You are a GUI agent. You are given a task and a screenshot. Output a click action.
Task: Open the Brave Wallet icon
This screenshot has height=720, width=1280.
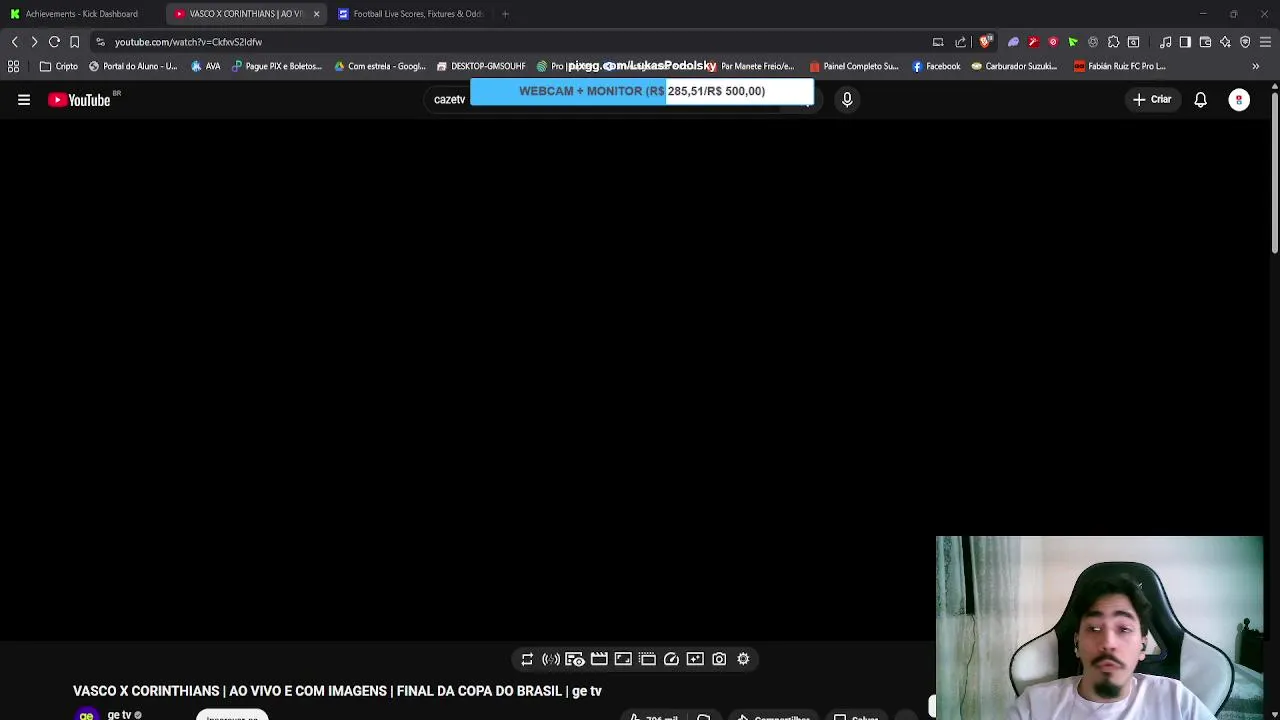1205,42
